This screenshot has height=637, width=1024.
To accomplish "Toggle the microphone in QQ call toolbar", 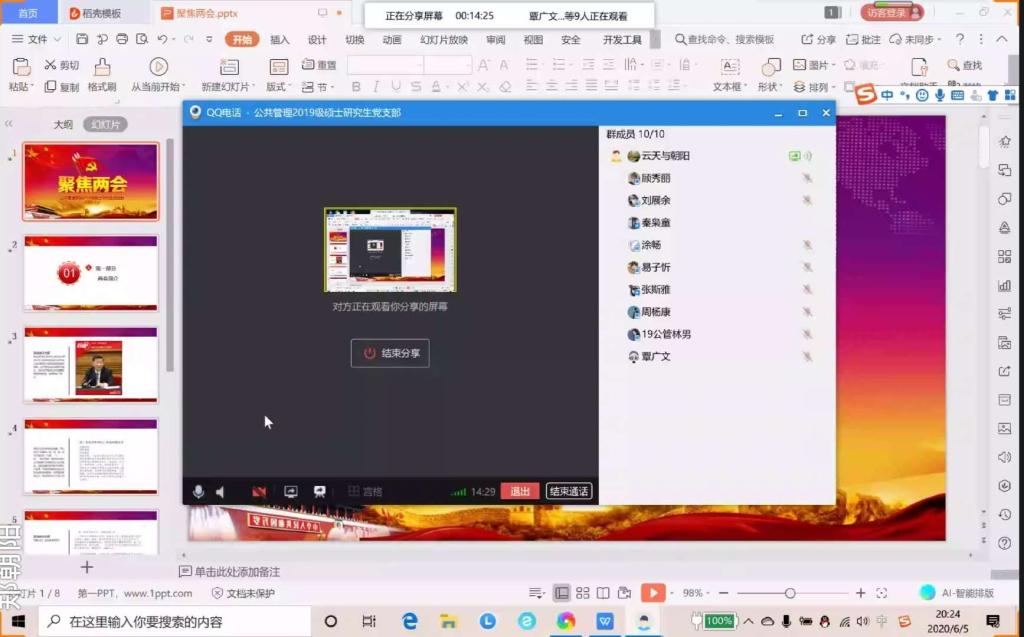I will pyautogui.click(x=198, y=491).
